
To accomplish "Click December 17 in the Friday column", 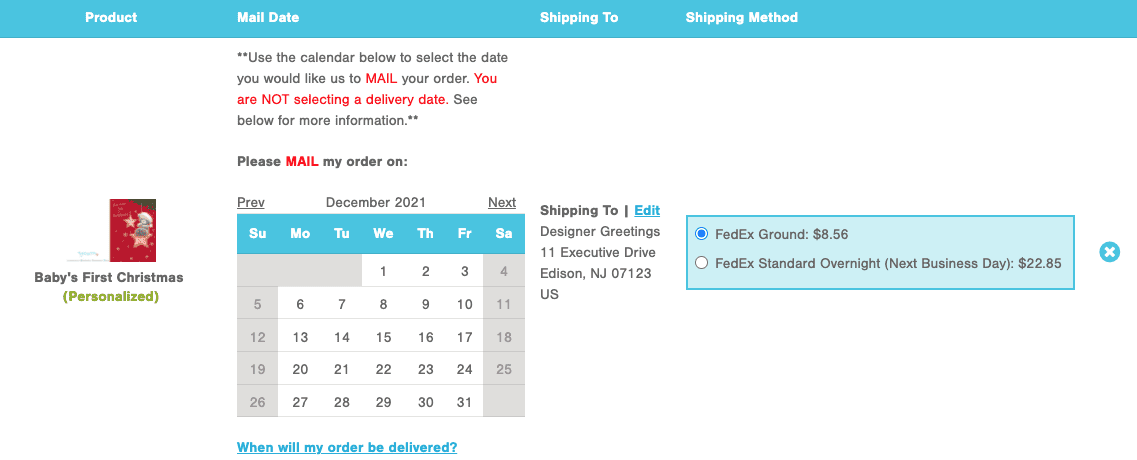I will click(465, 337).
